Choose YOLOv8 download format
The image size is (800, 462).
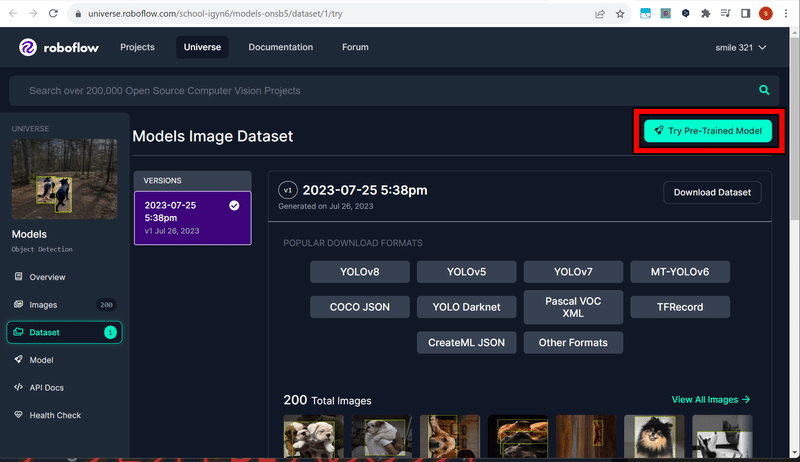tap(360, 272)
